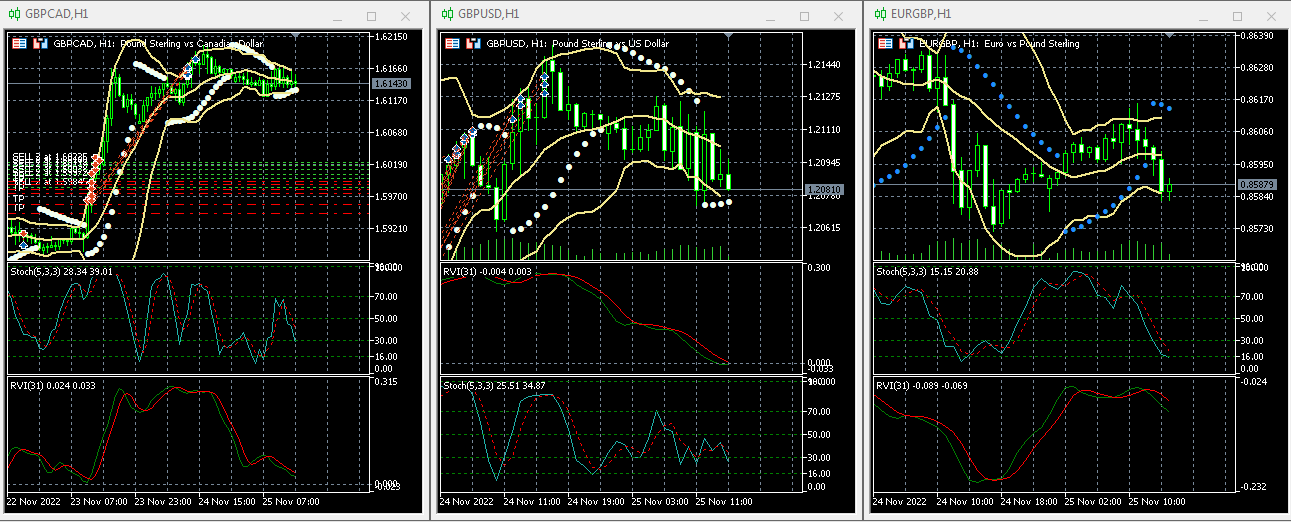Click the 25 Nov 11:00 label on GBPUSD time axis

pos(723,501)
